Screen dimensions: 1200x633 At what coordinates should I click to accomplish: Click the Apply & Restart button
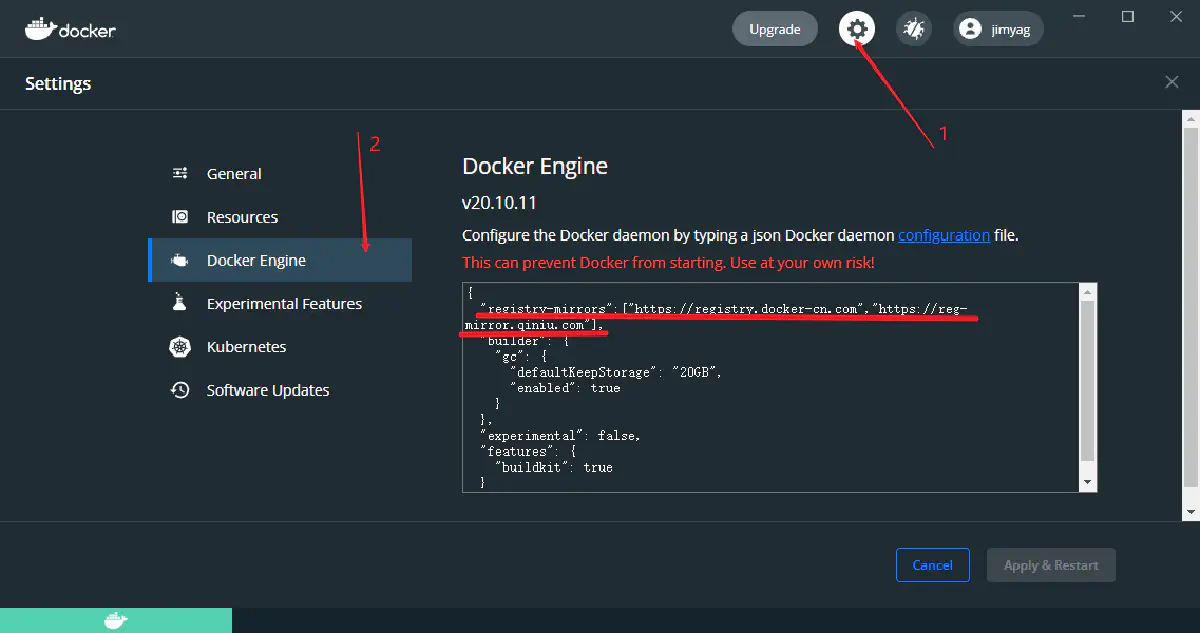tap(1051, 565)
